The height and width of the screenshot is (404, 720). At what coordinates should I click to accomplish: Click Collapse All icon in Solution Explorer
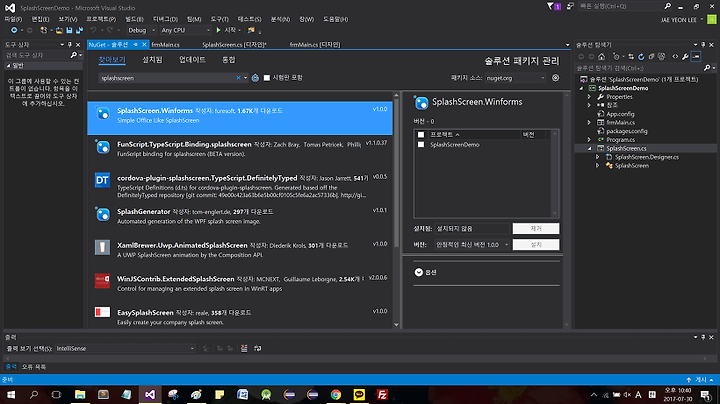[651, 56]
